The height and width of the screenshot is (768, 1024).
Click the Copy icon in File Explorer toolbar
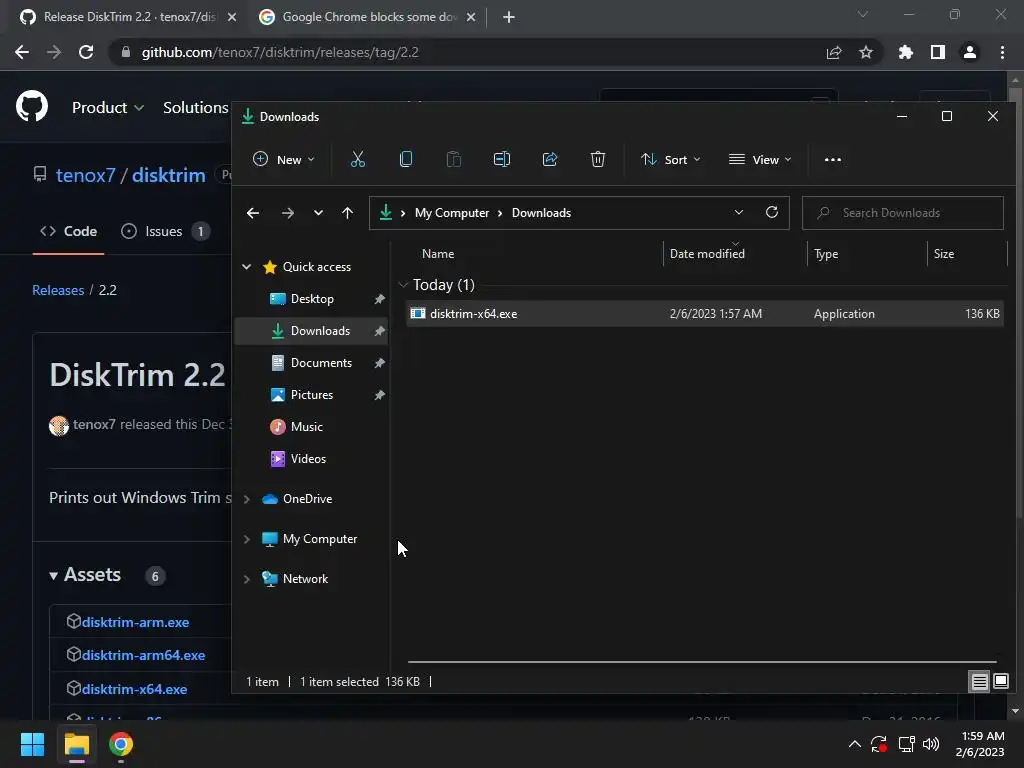pyautogui.click(x=406, y=159)
